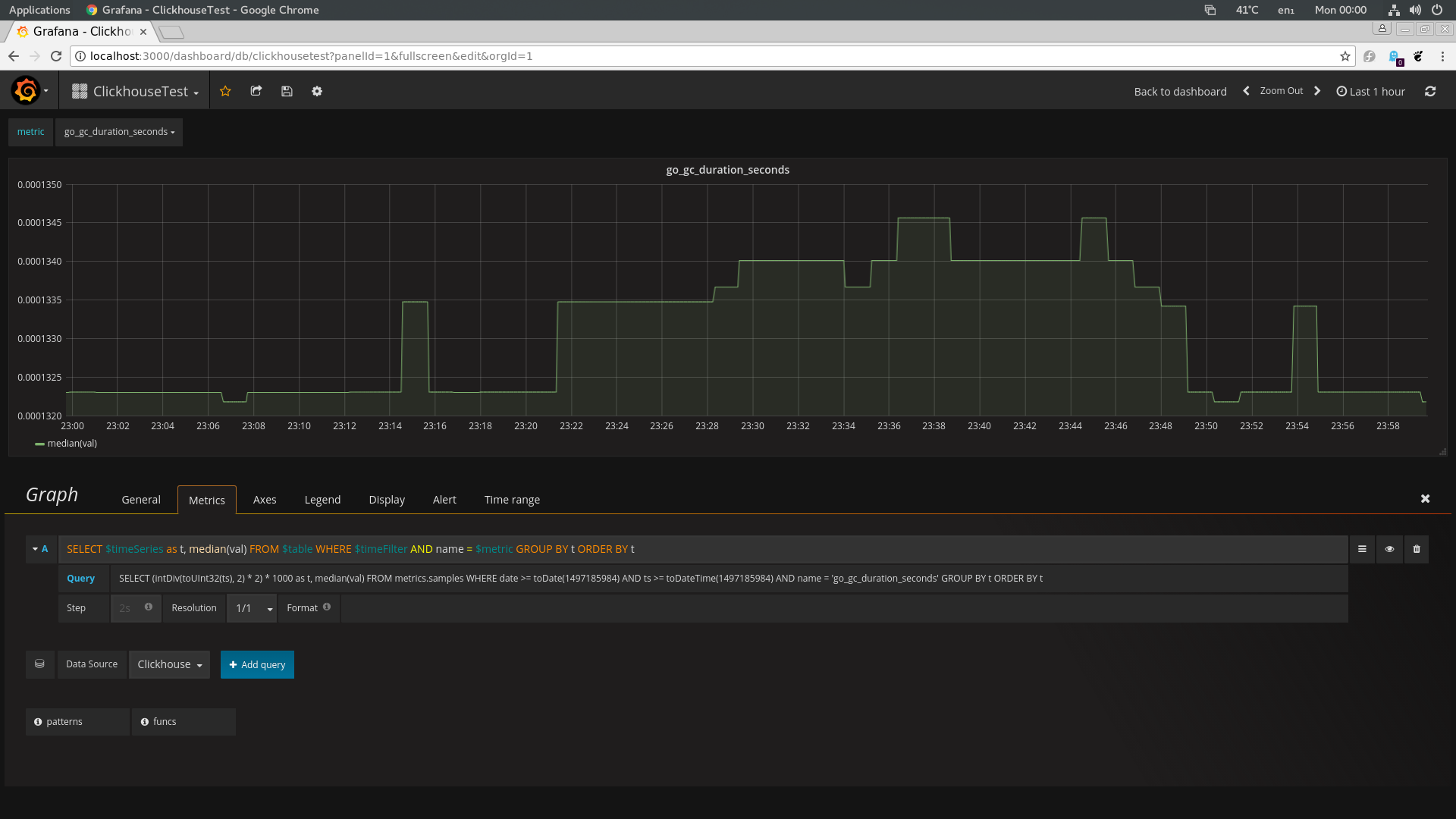This screenshot has height=819, width=1456.
Task: Toggle the median(val) series in the legend
Action: 72,444
